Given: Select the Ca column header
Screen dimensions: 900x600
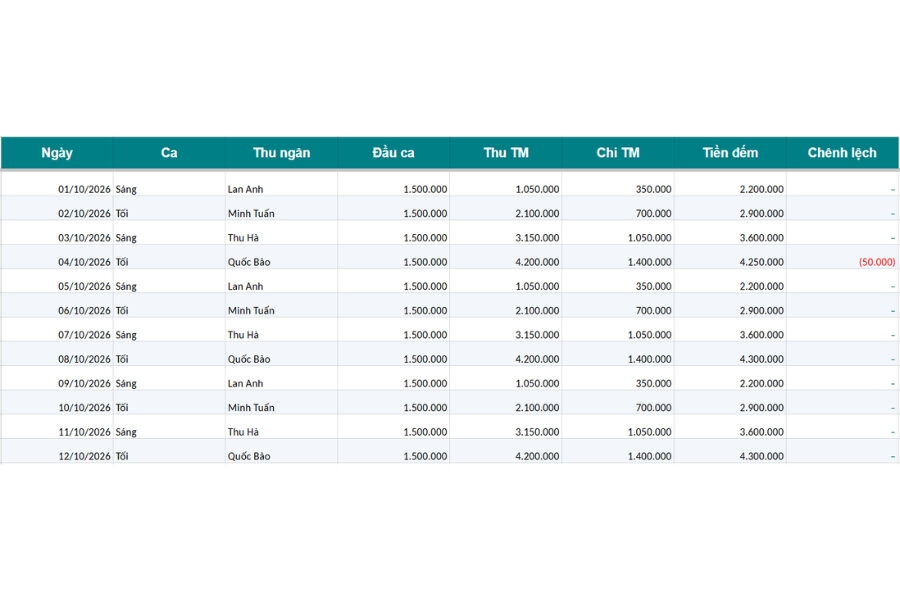Looking at the screenshot, I should coord(169,153).
